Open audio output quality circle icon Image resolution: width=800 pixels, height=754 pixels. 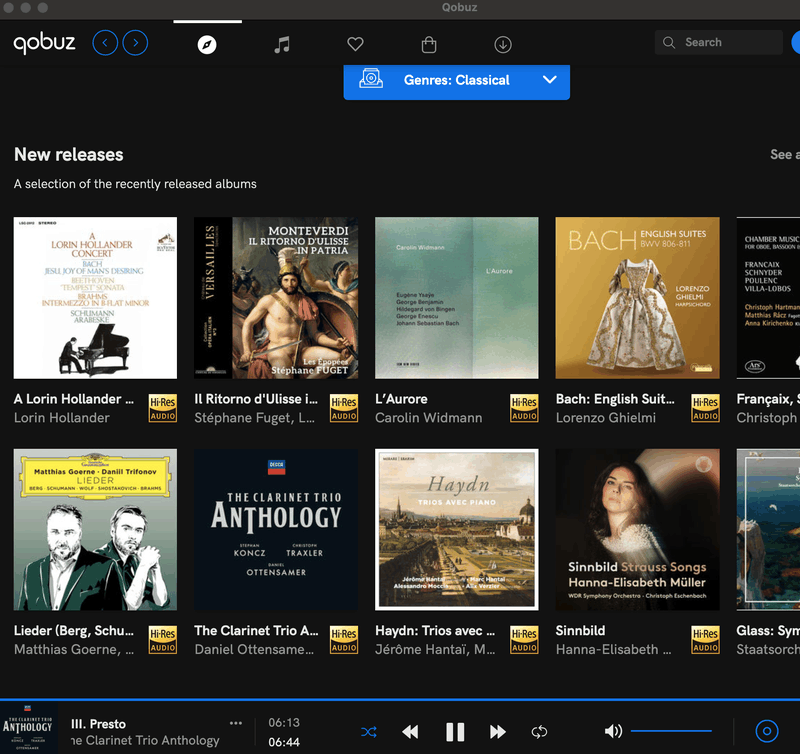coord(766,731)
